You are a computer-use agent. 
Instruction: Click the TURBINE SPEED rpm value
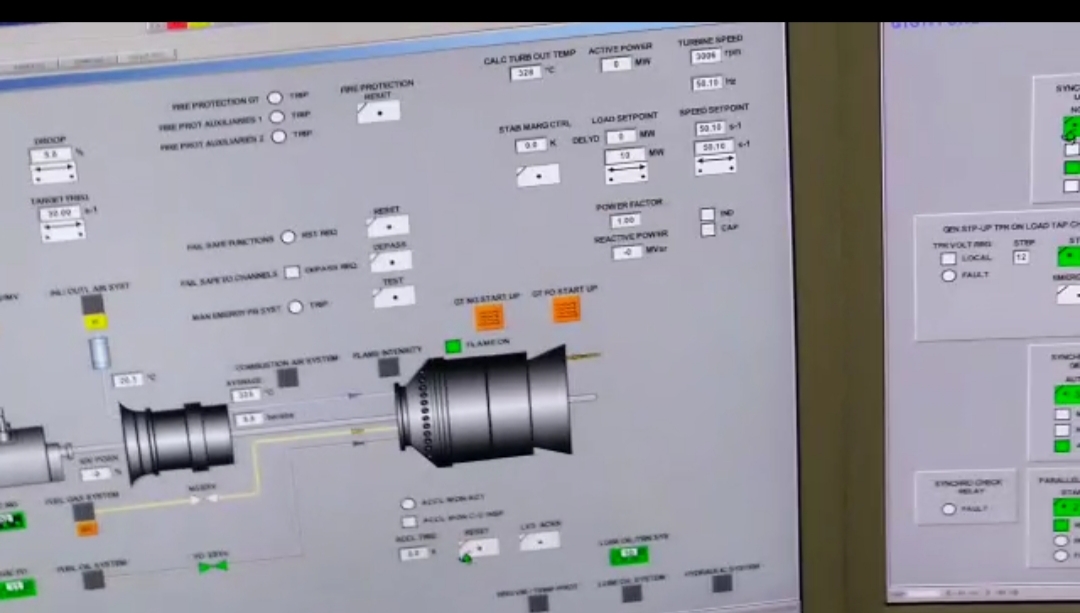click(x=706, y=56)
